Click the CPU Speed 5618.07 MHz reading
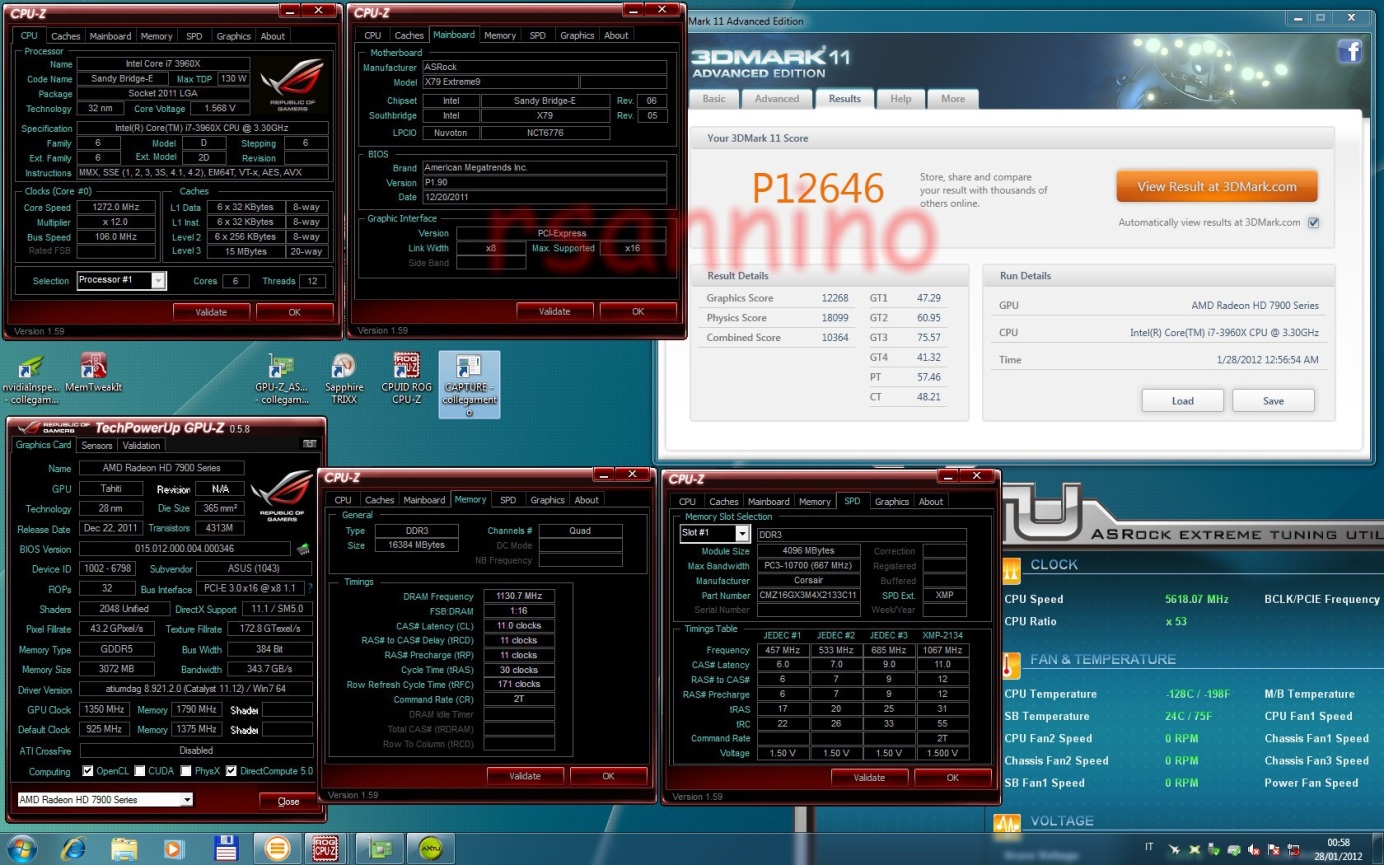The width and height of the screenshot is (1384, 865). tap(1196, 599)
